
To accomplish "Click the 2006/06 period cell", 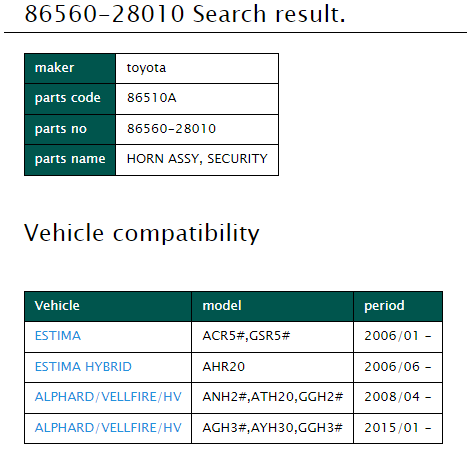I will [398, 367].
